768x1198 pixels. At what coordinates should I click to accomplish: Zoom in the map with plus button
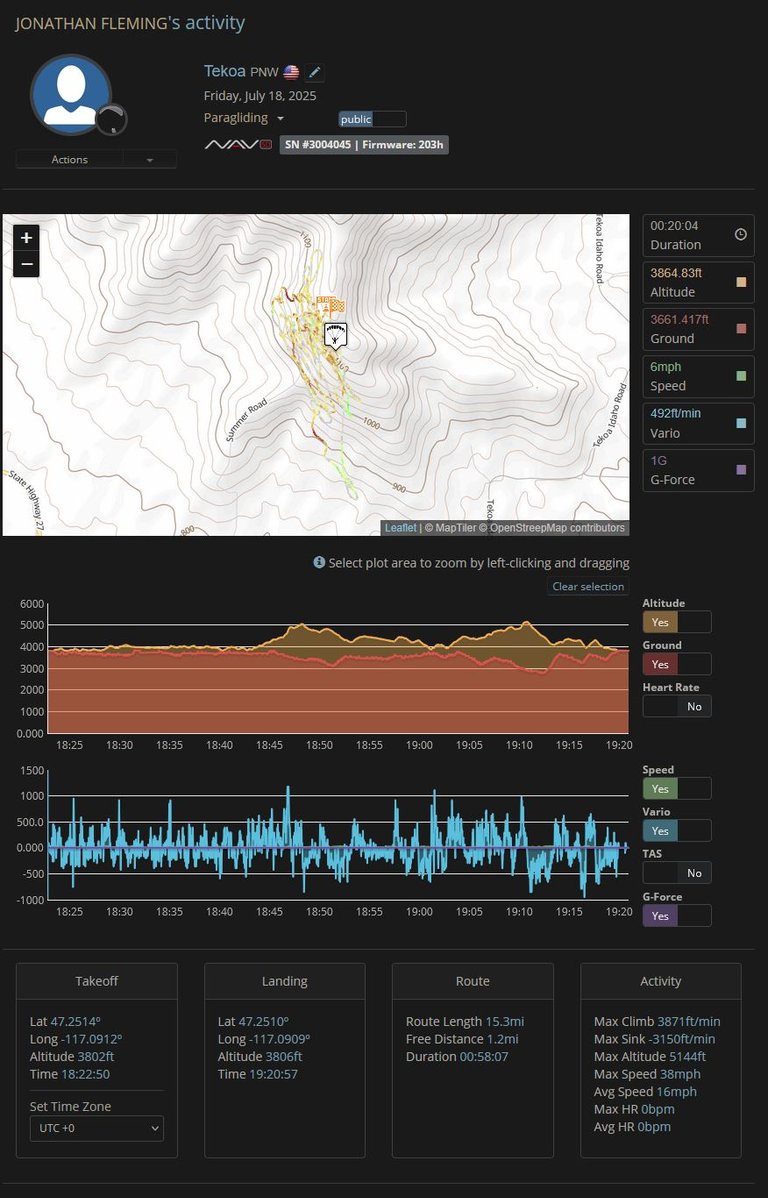tap(26, 238)
